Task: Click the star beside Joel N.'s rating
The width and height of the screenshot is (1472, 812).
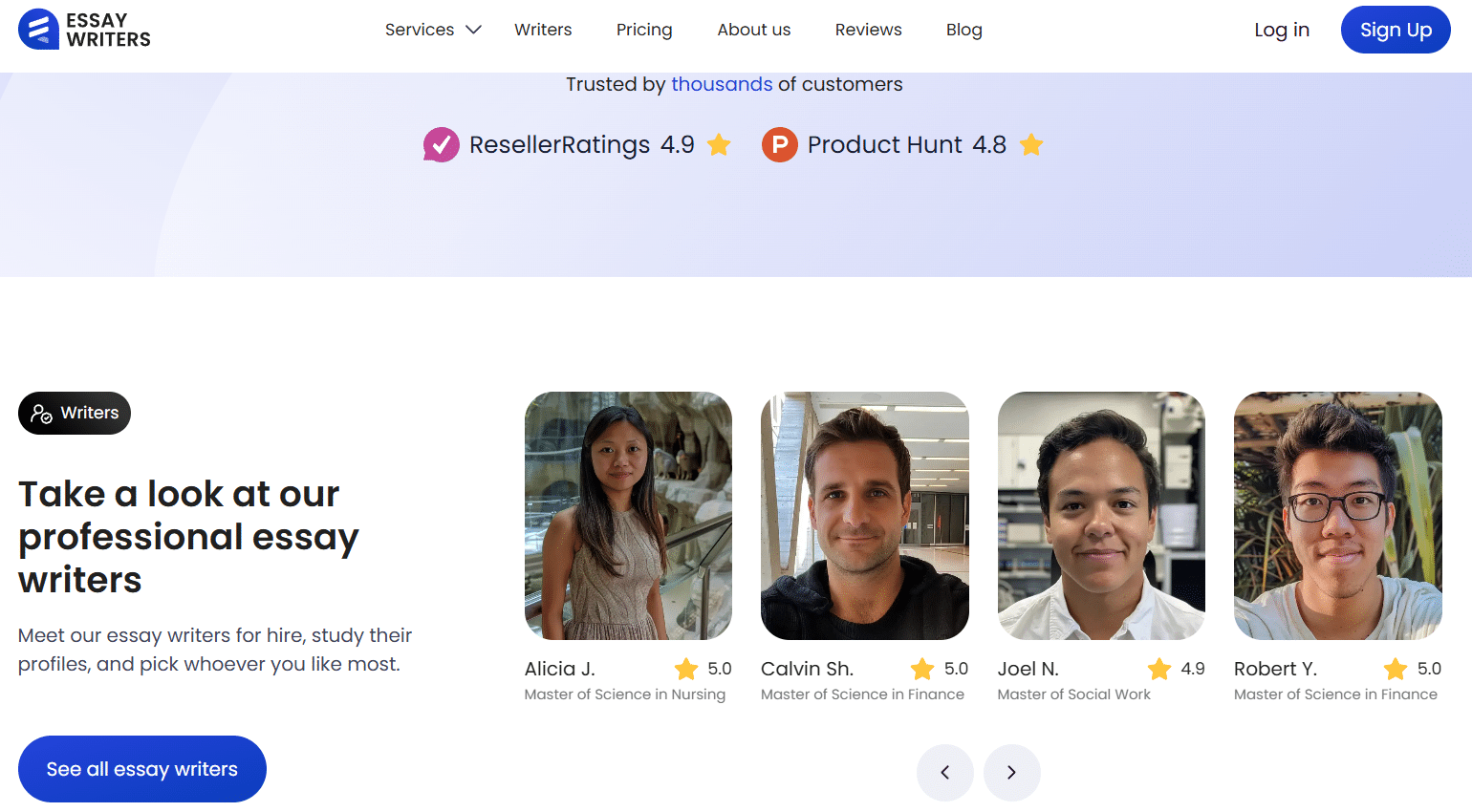Action: pyautogui.click(x=1158, y=669)
